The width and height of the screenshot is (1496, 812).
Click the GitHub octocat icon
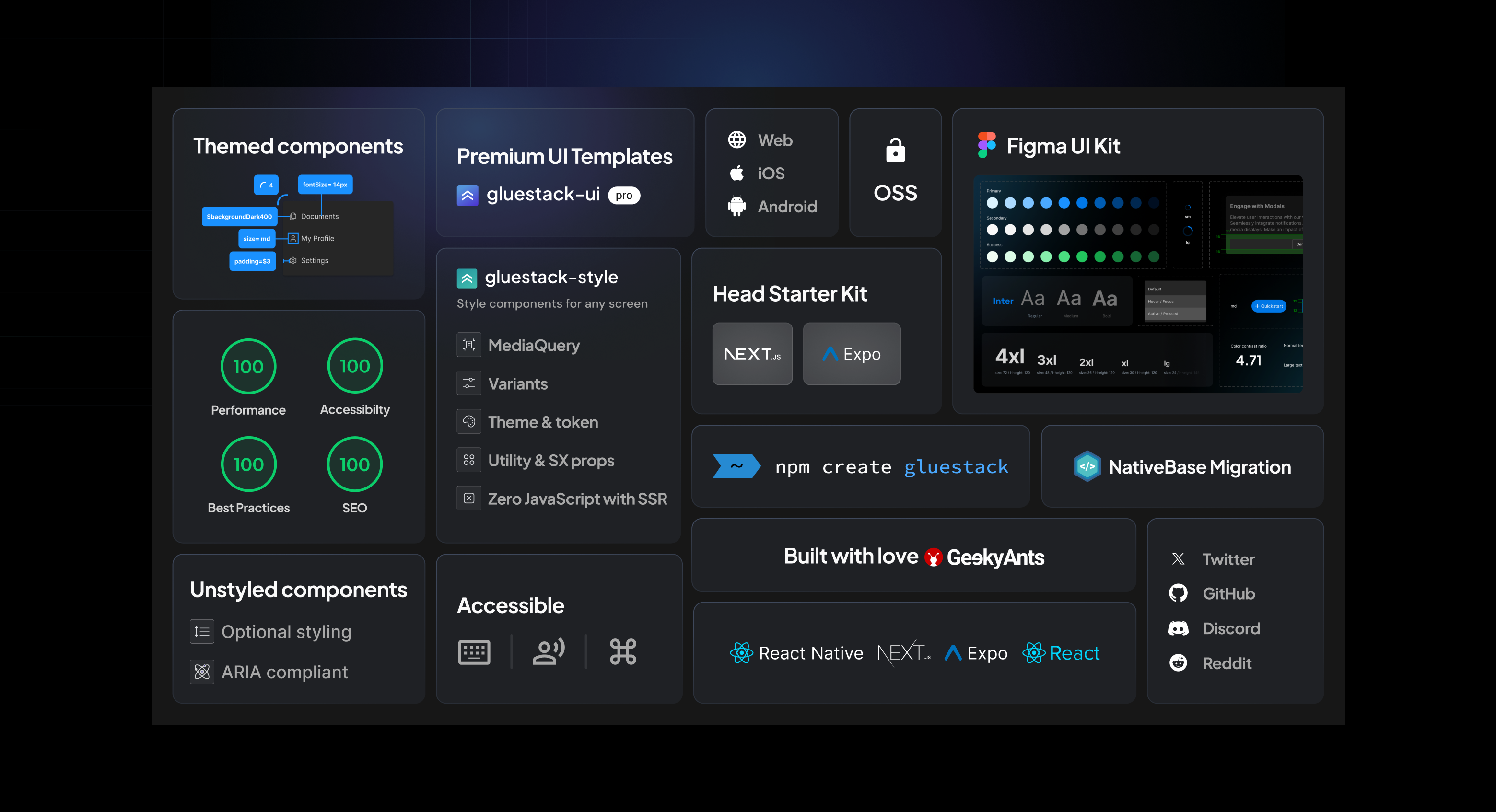click(x=1178, y=593)
